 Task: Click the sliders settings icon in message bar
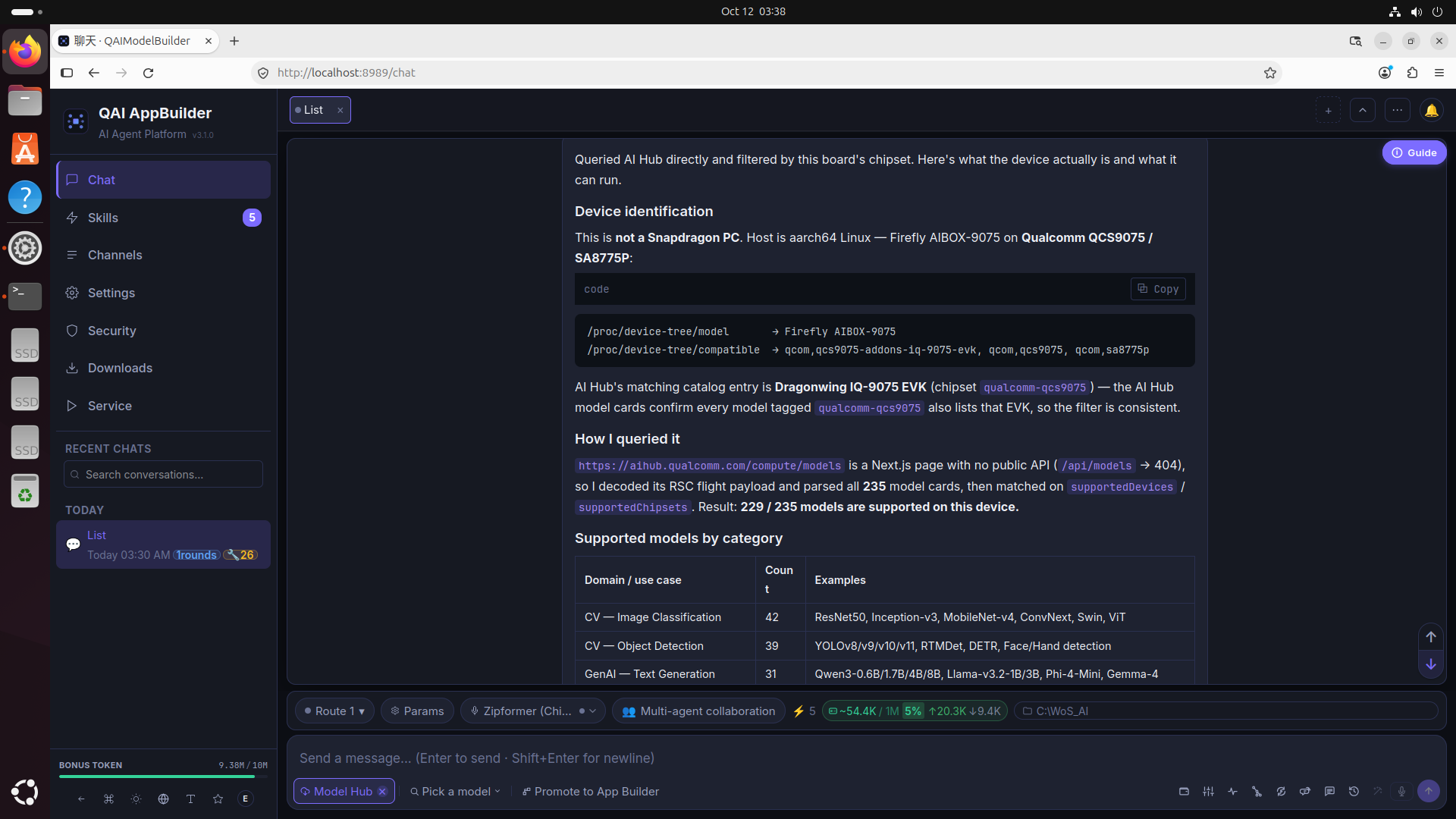1208,792
